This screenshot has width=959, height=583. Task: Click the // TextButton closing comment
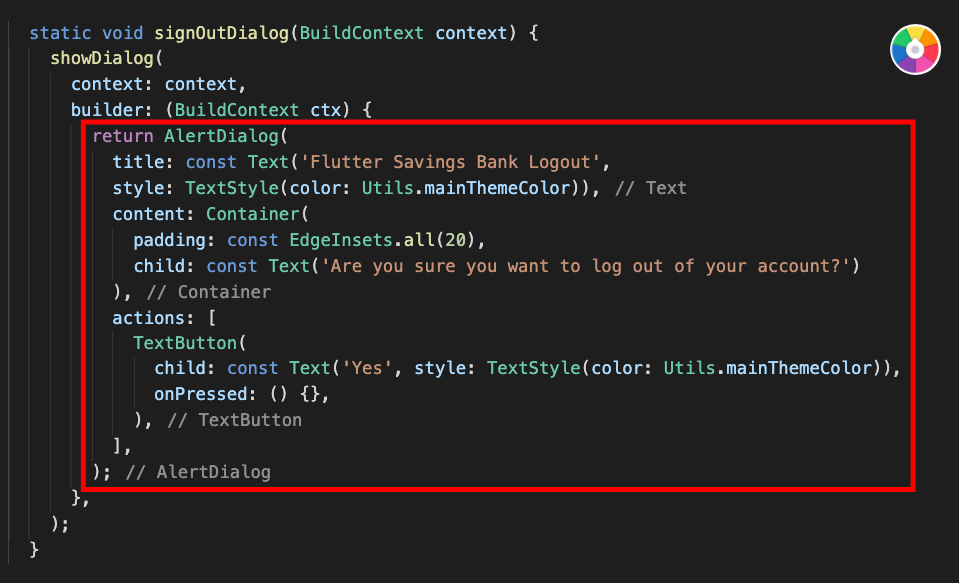pos(234,420)
